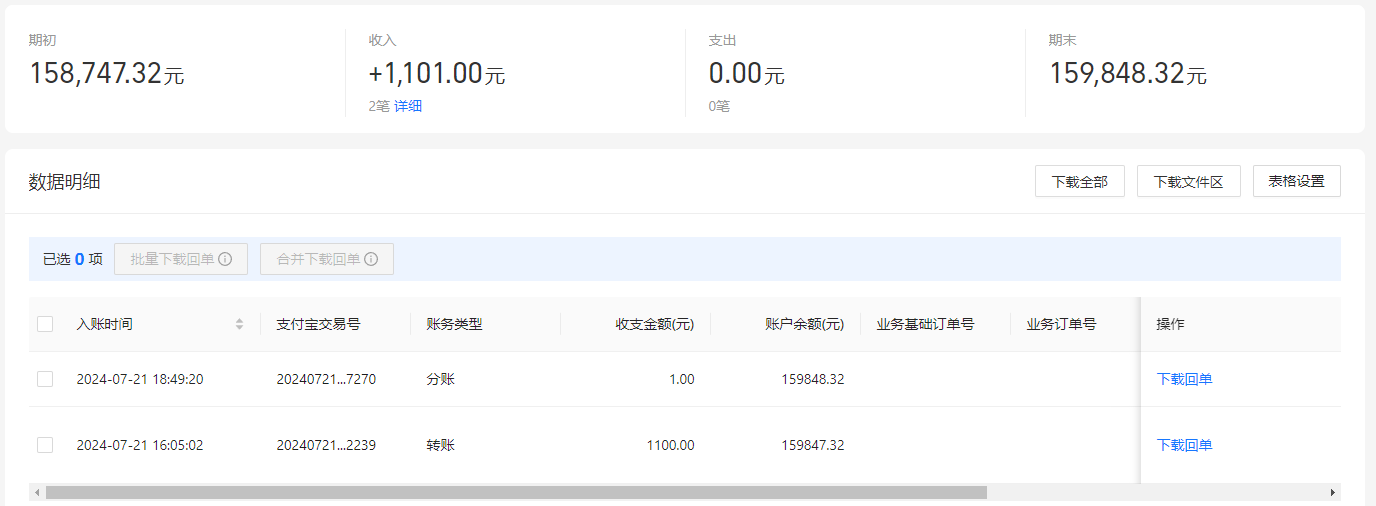
Task: Click the balance 159847.32 cell
Action: click(x=813, y=445)
